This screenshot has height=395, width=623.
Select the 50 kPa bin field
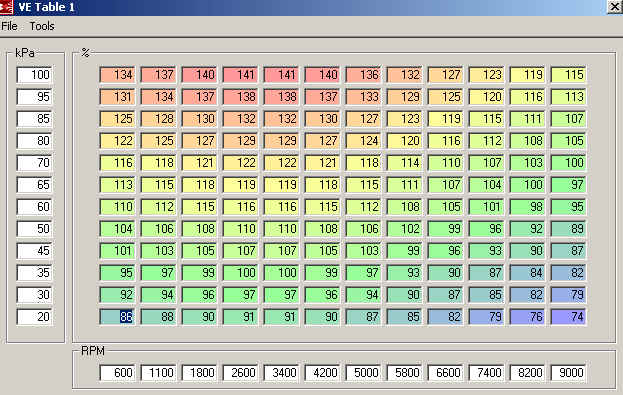coord(35,229)
